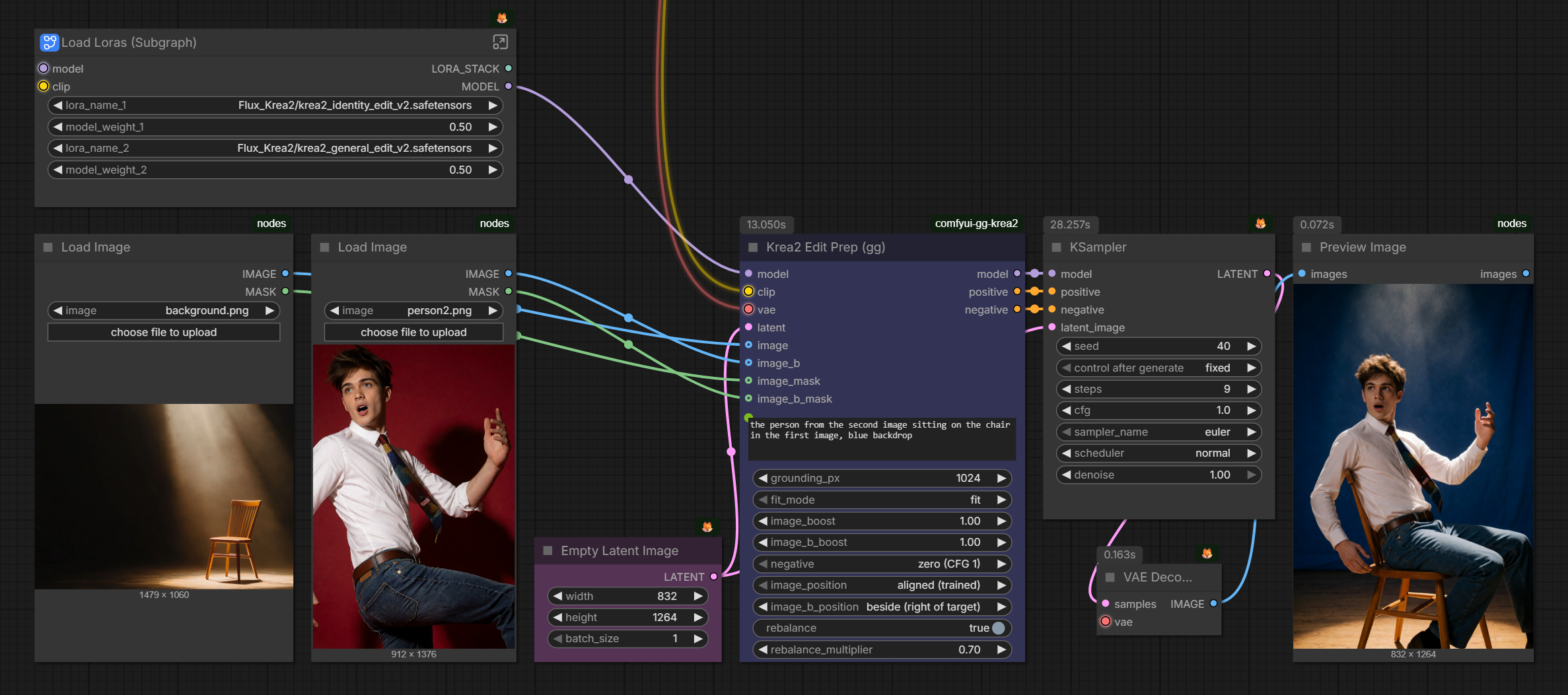
Task: Click the Load Loras subgraph node icon
Action: (49, 42)
